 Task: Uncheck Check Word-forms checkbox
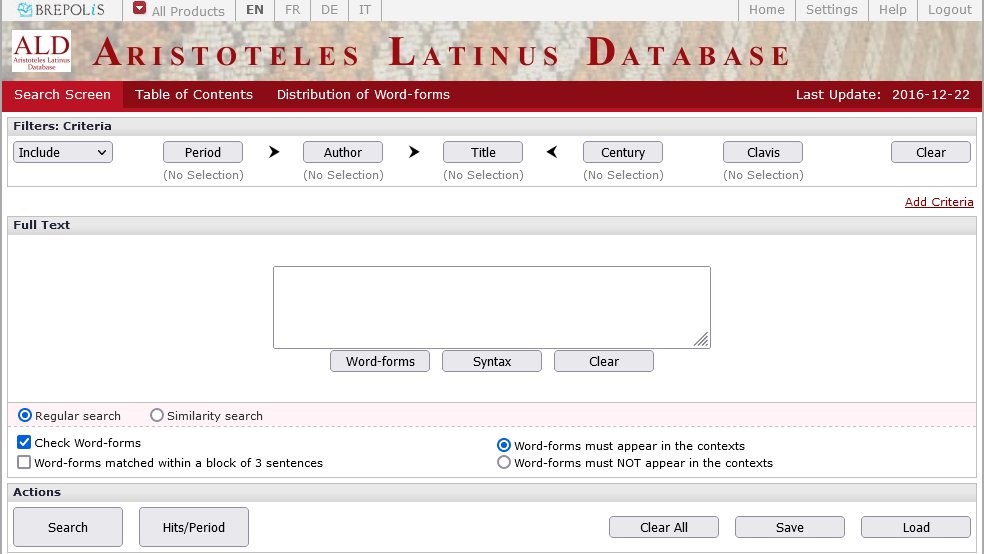[24, 442]
